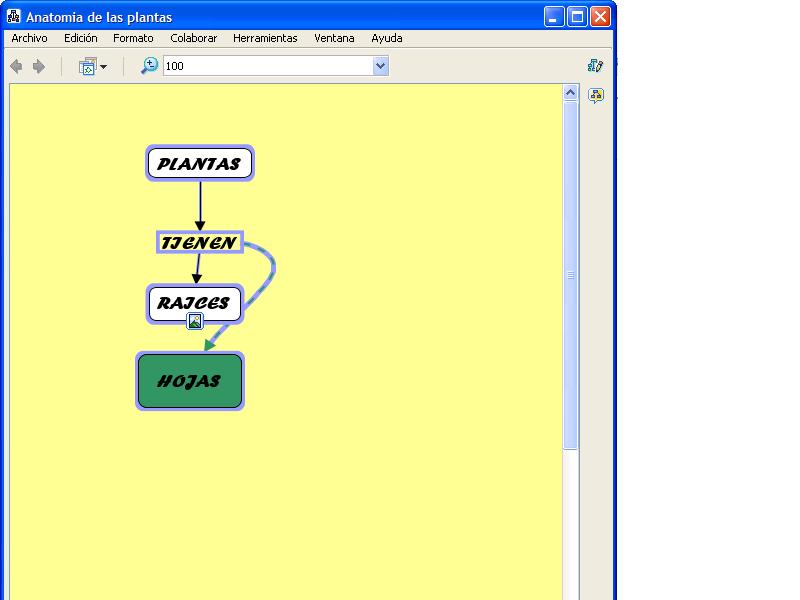Open the Formato menu
Screen dimensions: 800x600
(133, 38)
